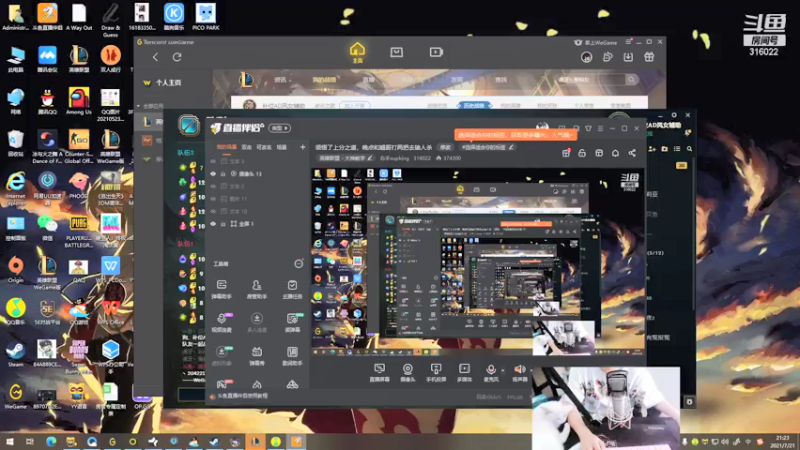Image resolution: width=800 pixels, height=450 pixels.
Task: Toggle the lock on source 全屏 1
Action: (223, 224)
